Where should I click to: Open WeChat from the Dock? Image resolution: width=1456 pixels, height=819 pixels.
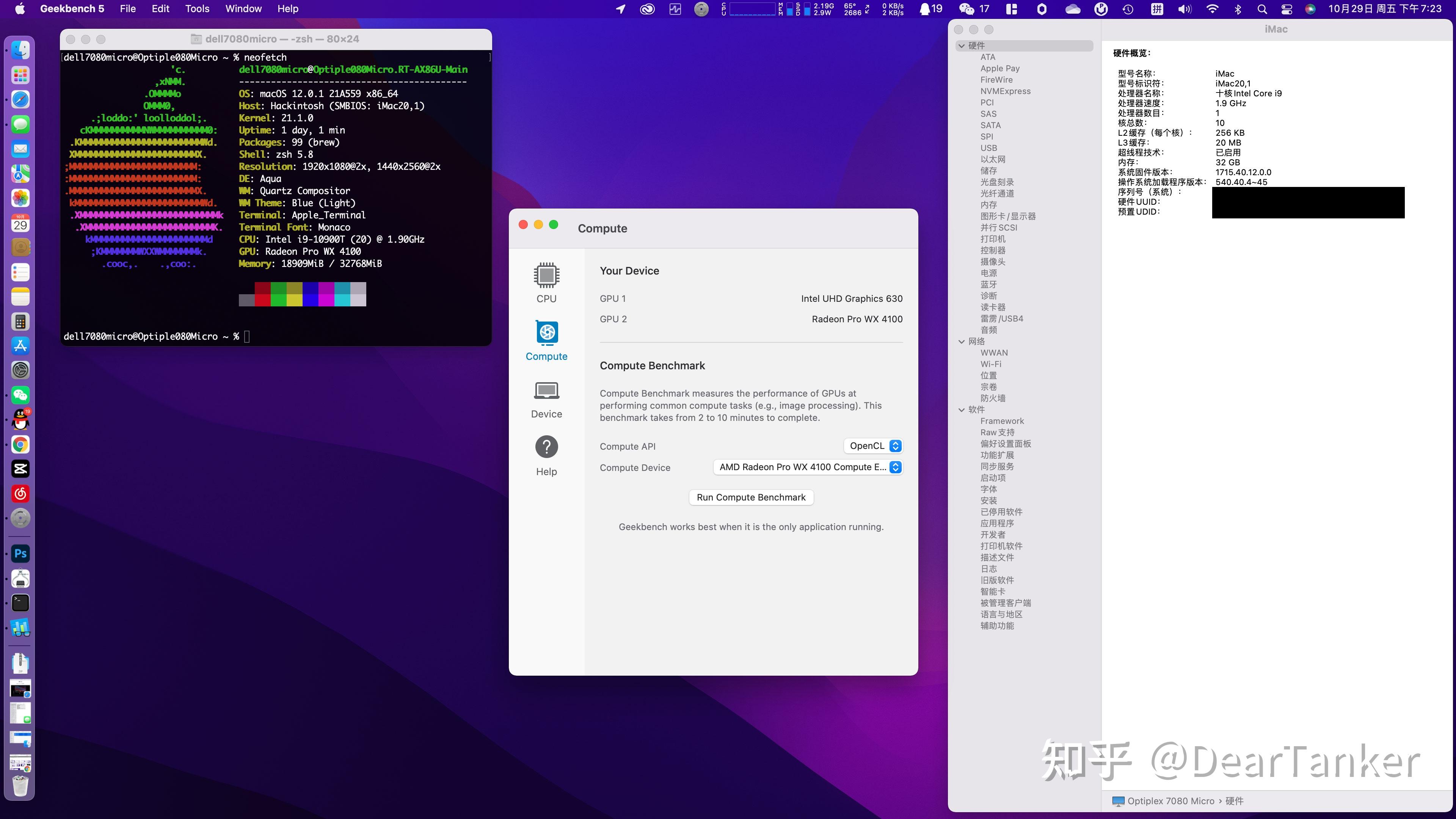click(x=20, y=395)
